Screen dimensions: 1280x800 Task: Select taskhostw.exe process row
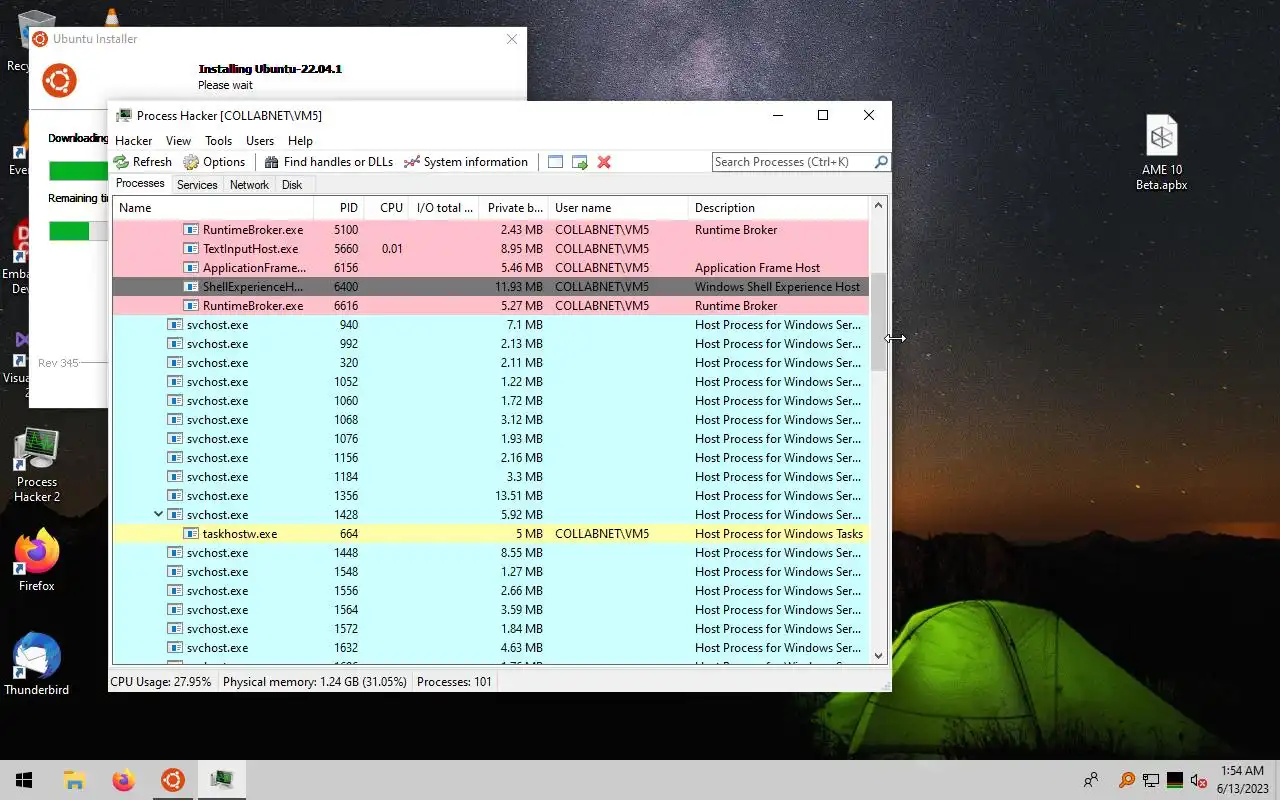tap(491, 534)
